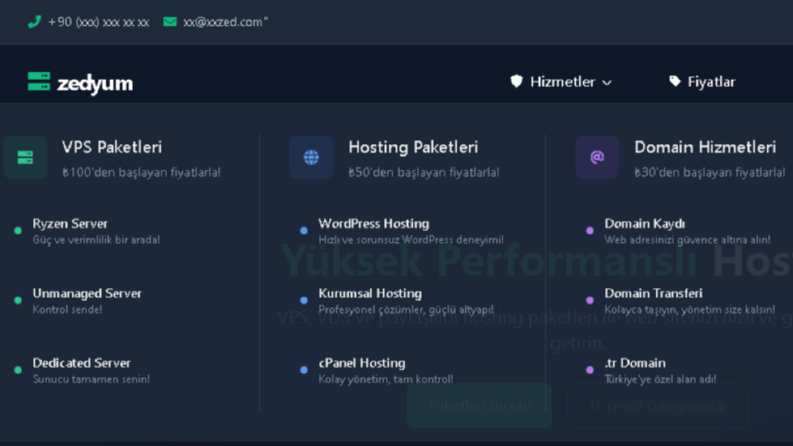Screen dimensions: 793x446
Task: Click the purple dot beside .tr Domain
Action: (x=590, y=370)
